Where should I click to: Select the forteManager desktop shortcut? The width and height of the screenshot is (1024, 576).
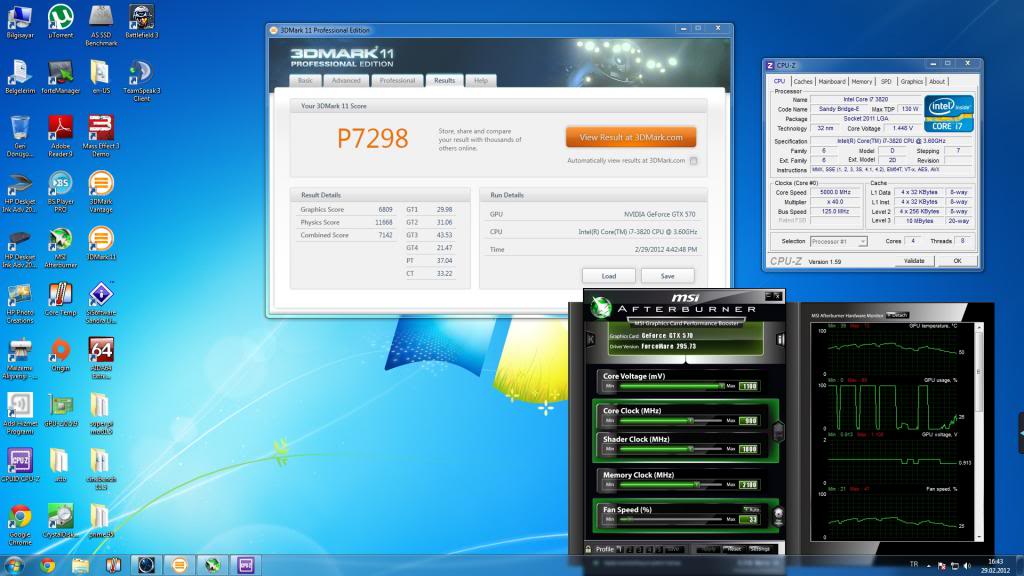(60, 77)
